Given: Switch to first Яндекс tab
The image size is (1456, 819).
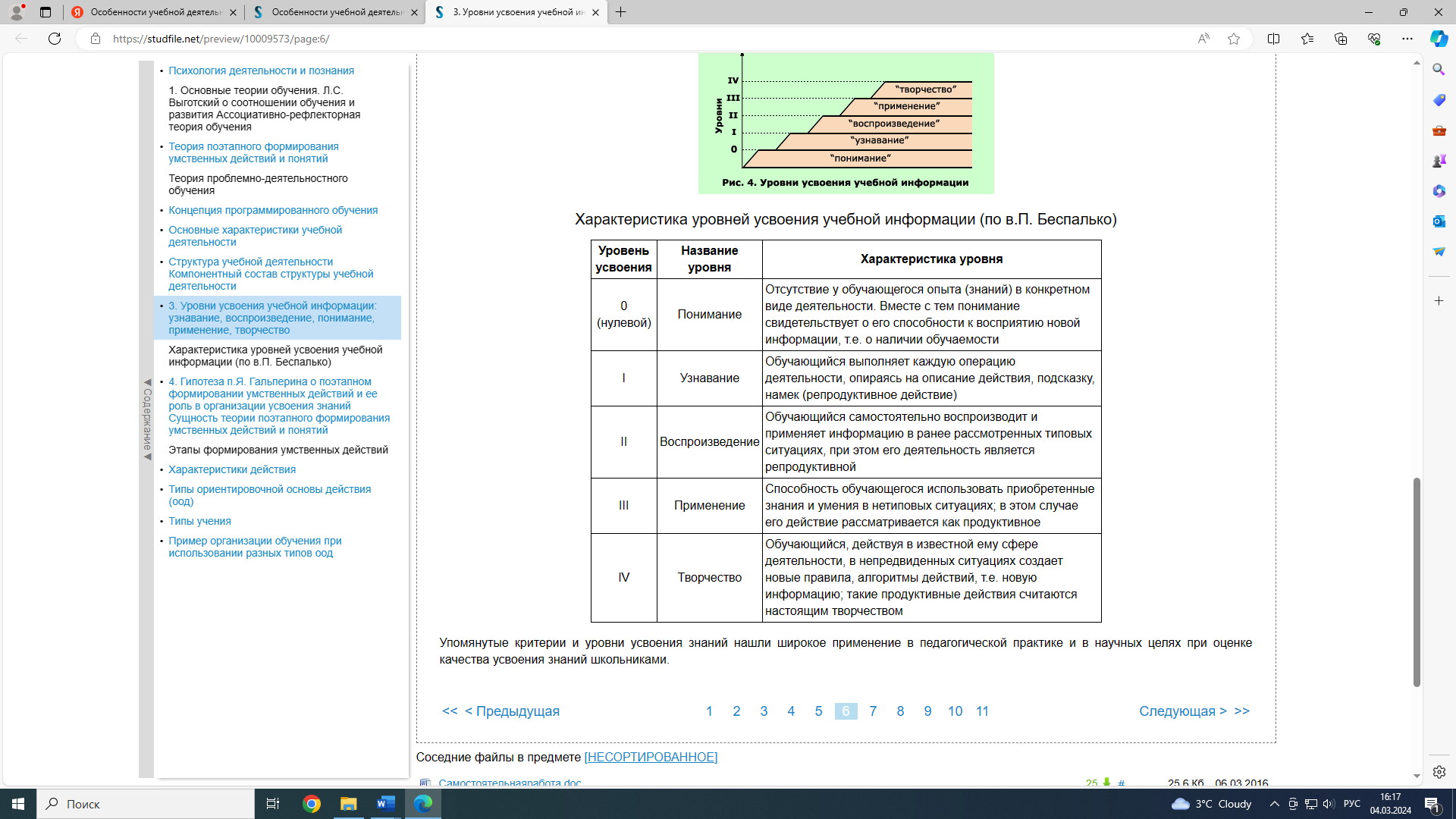Looking at the screenshot, I should point(154,12).
